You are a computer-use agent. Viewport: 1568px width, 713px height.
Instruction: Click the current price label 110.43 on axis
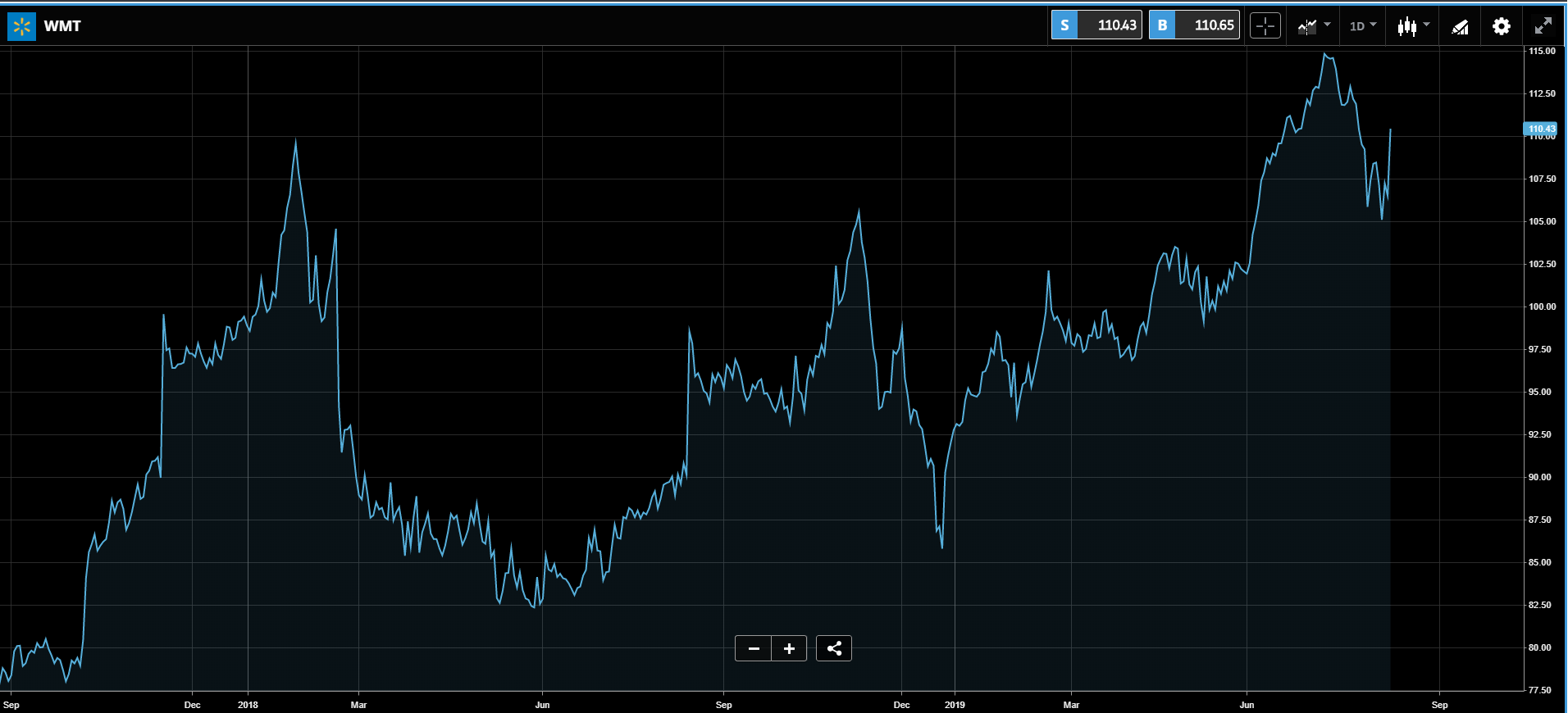(x=1541, y=129)
